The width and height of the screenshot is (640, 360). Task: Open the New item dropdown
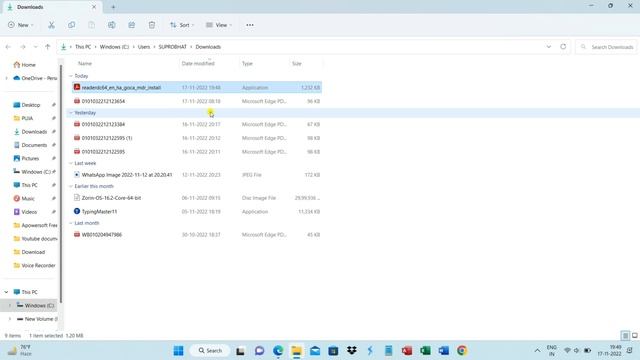(20, 25)
